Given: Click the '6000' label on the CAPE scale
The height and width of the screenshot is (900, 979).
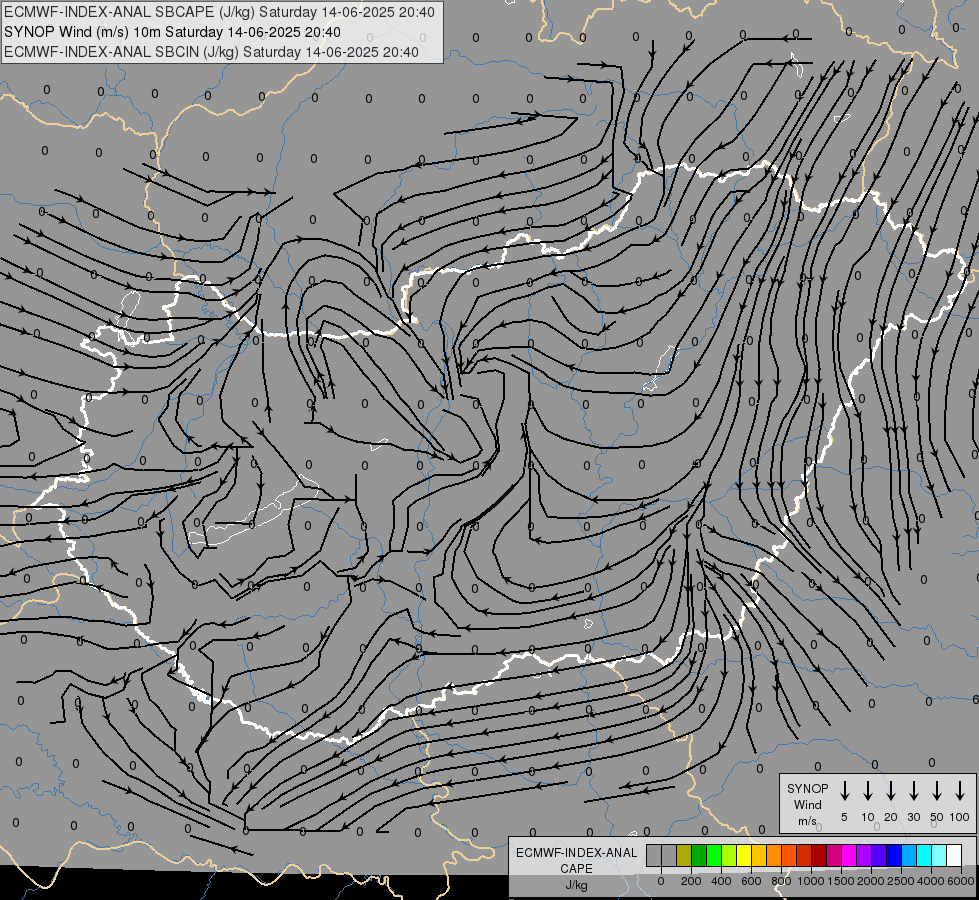Looking at the screenshot, I should [x=961, y=881].
